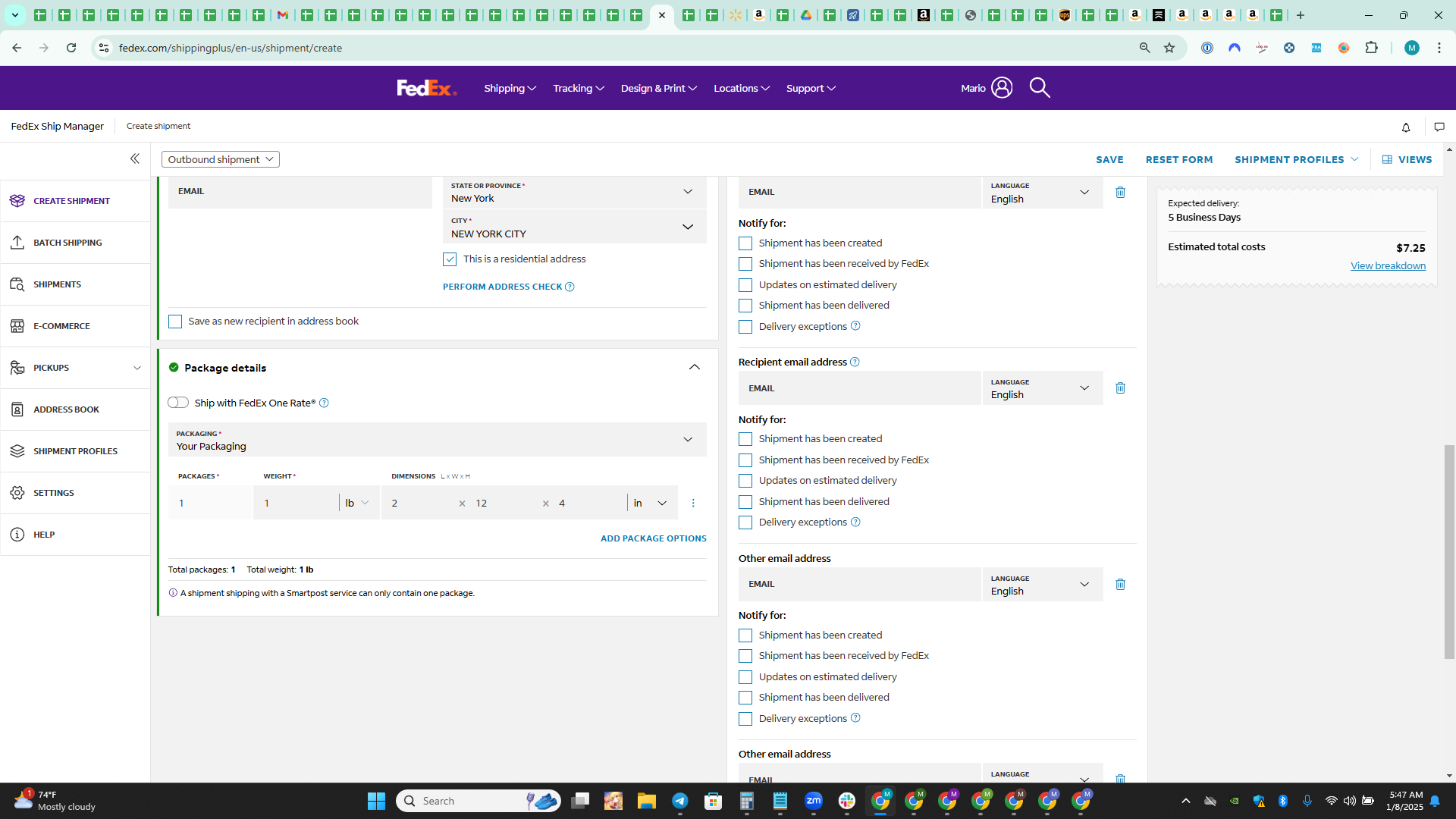
Task: Bookmark this page with the star icon
Action: click(1169, 48)
